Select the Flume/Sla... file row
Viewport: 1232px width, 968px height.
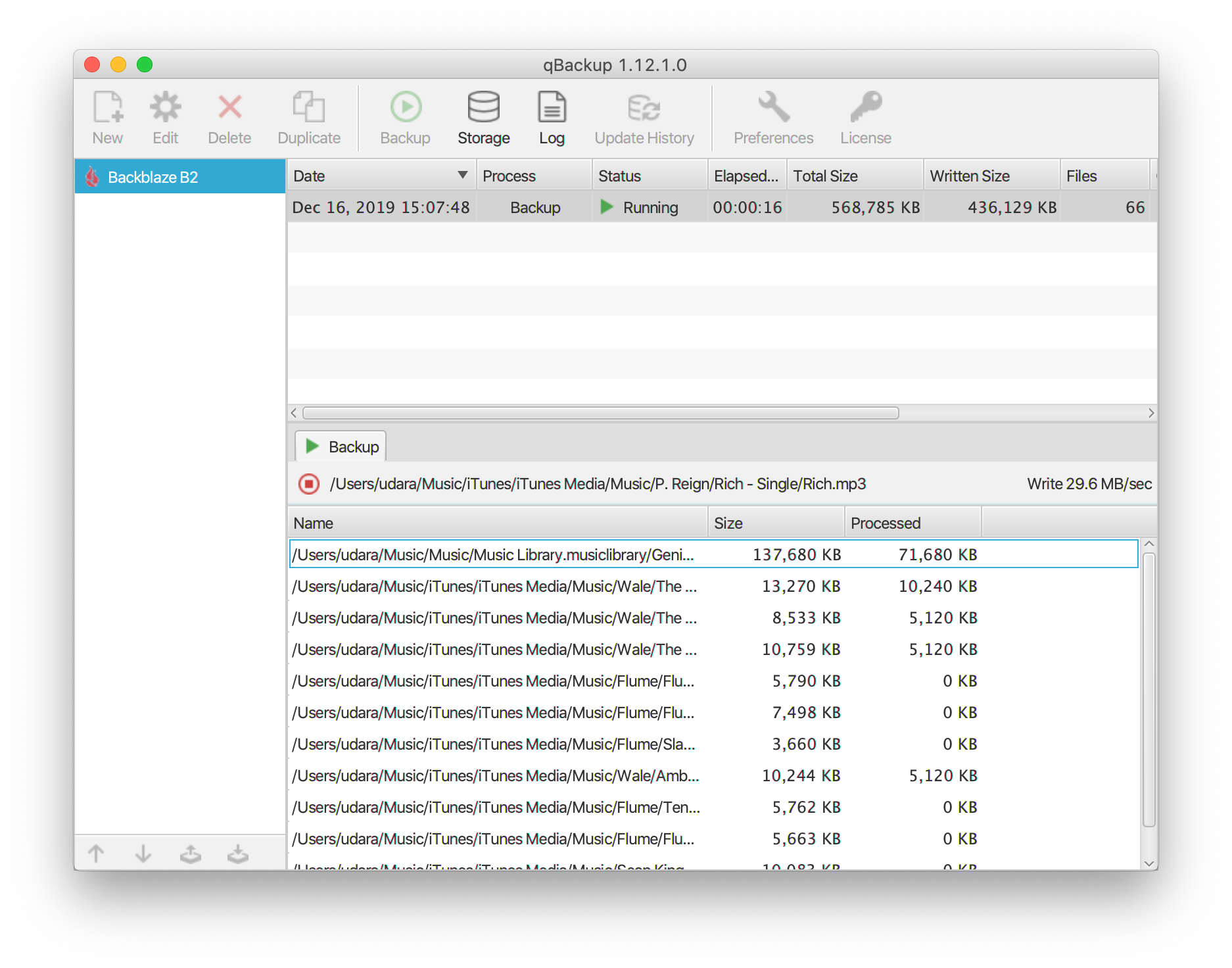click(713, 744)
